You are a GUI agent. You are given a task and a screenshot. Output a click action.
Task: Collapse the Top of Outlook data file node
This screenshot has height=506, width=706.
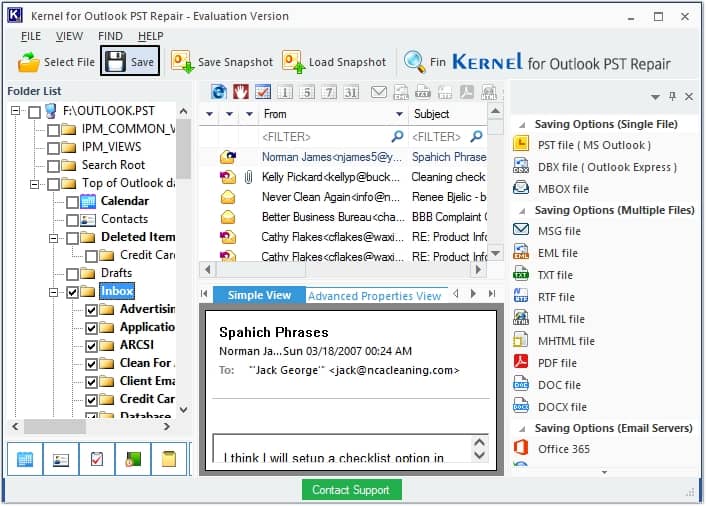pos(34,184)
